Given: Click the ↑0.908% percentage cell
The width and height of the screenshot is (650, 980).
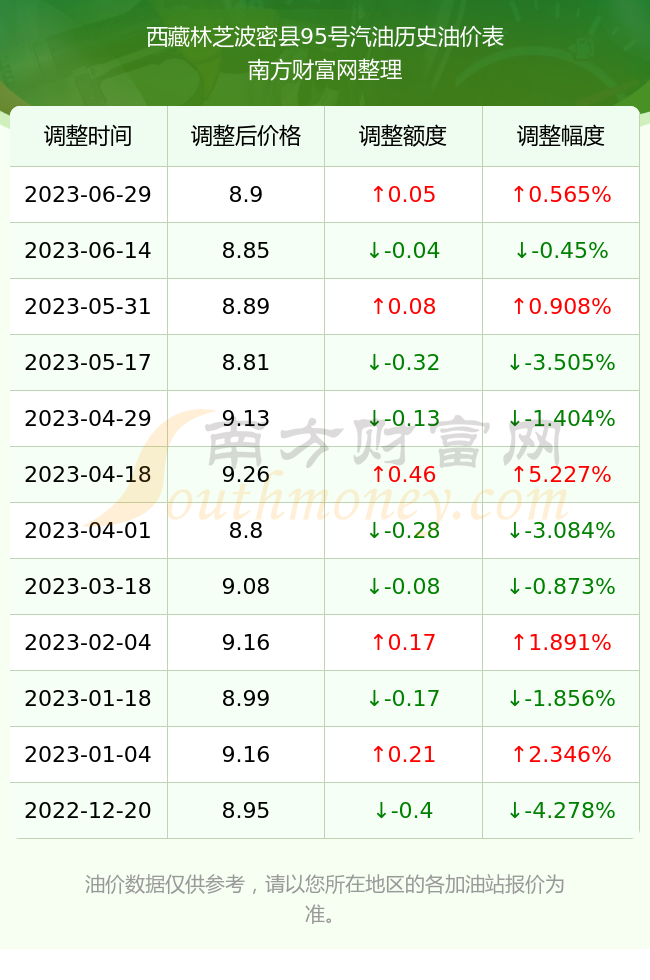Looking at the screenshot, I should coord(561,306).
